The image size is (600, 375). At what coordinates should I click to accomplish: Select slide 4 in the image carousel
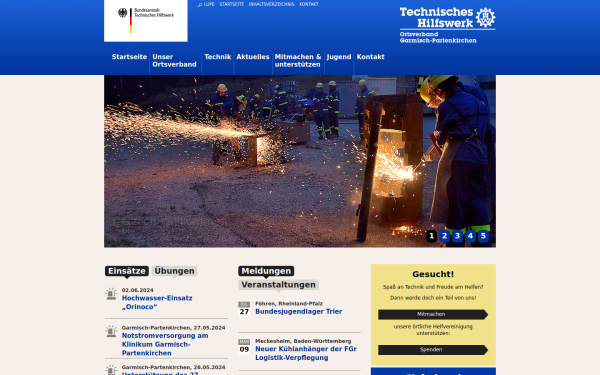470,236
